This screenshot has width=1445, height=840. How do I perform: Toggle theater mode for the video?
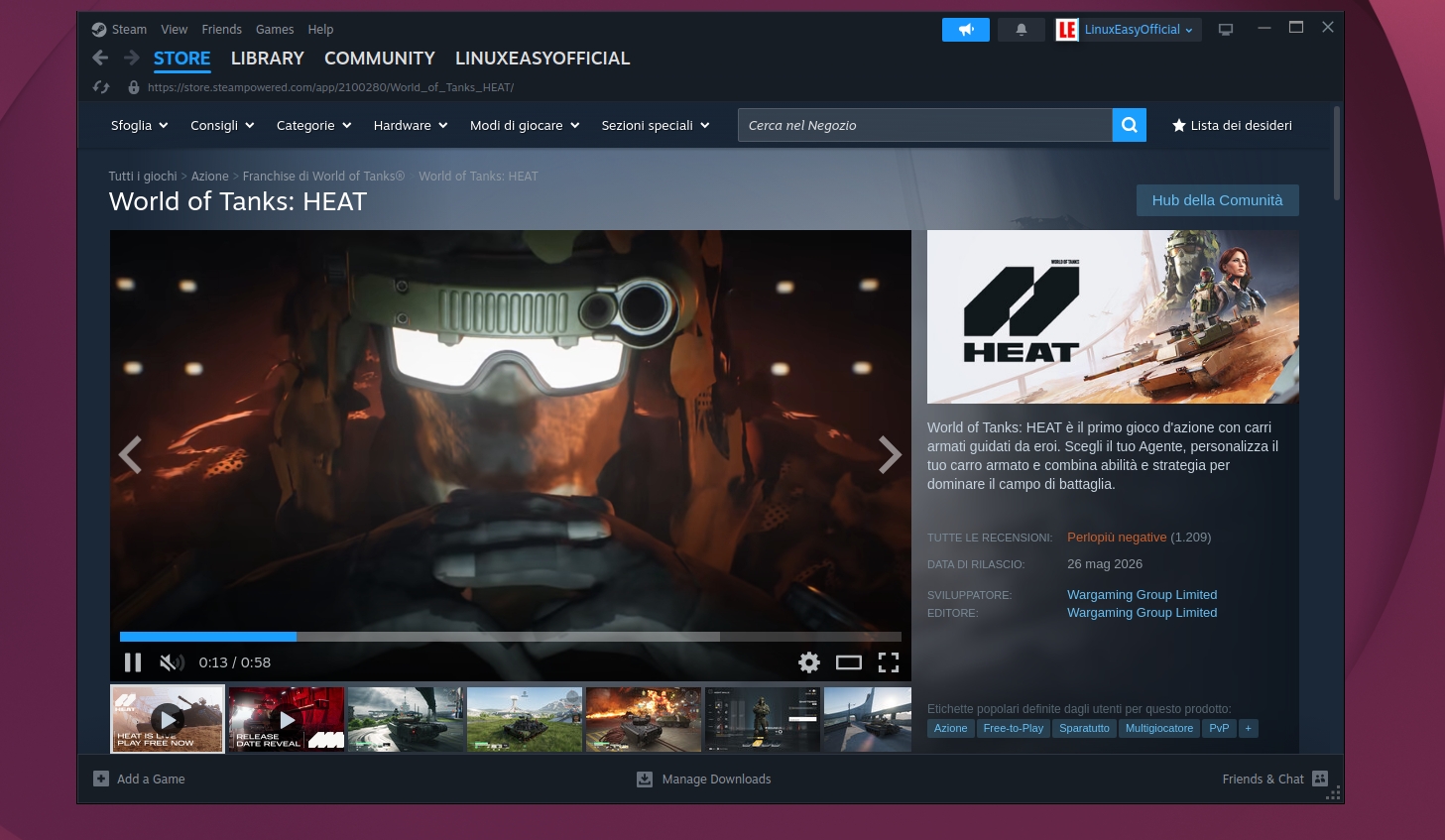[849, 662]
